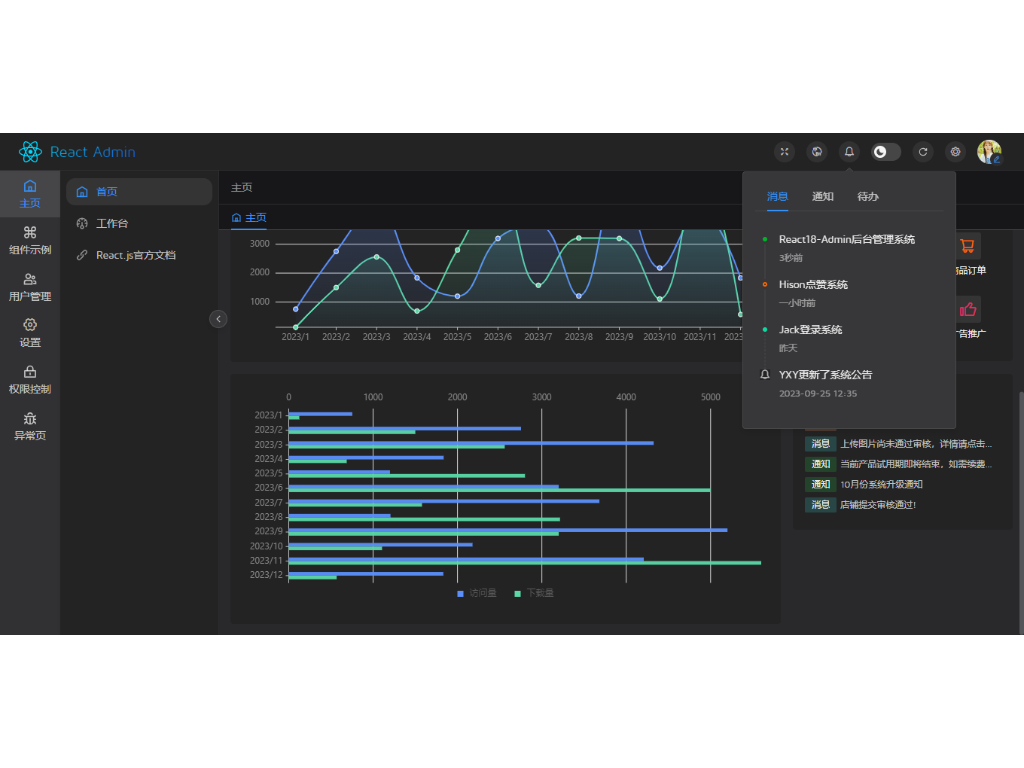Open the 权限控制 sidebar section
This screenshot has height=768, width=1024.
tap(30, 380)
